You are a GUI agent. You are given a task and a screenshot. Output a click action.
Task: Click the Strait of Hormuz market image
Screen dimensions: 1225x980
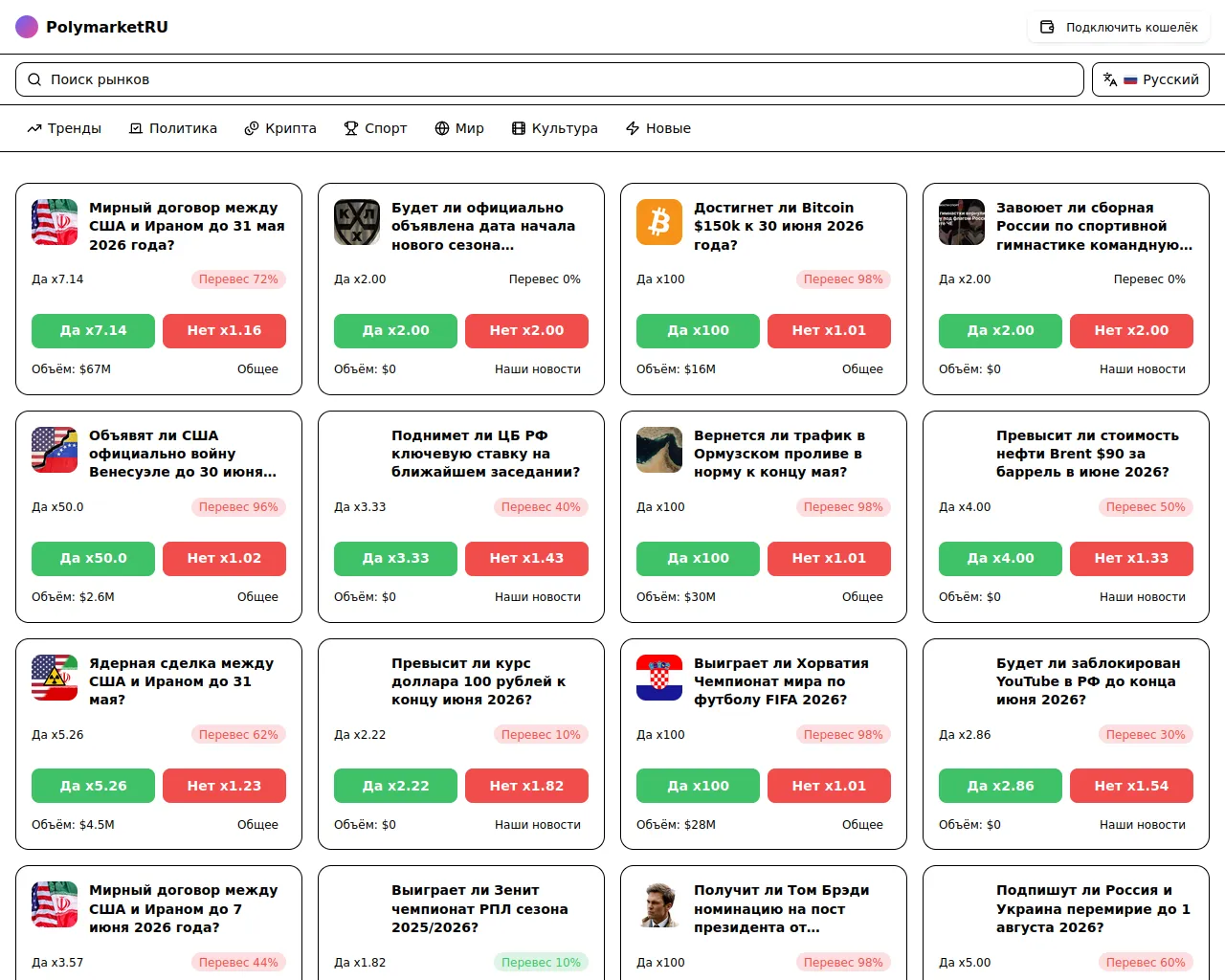659,450
